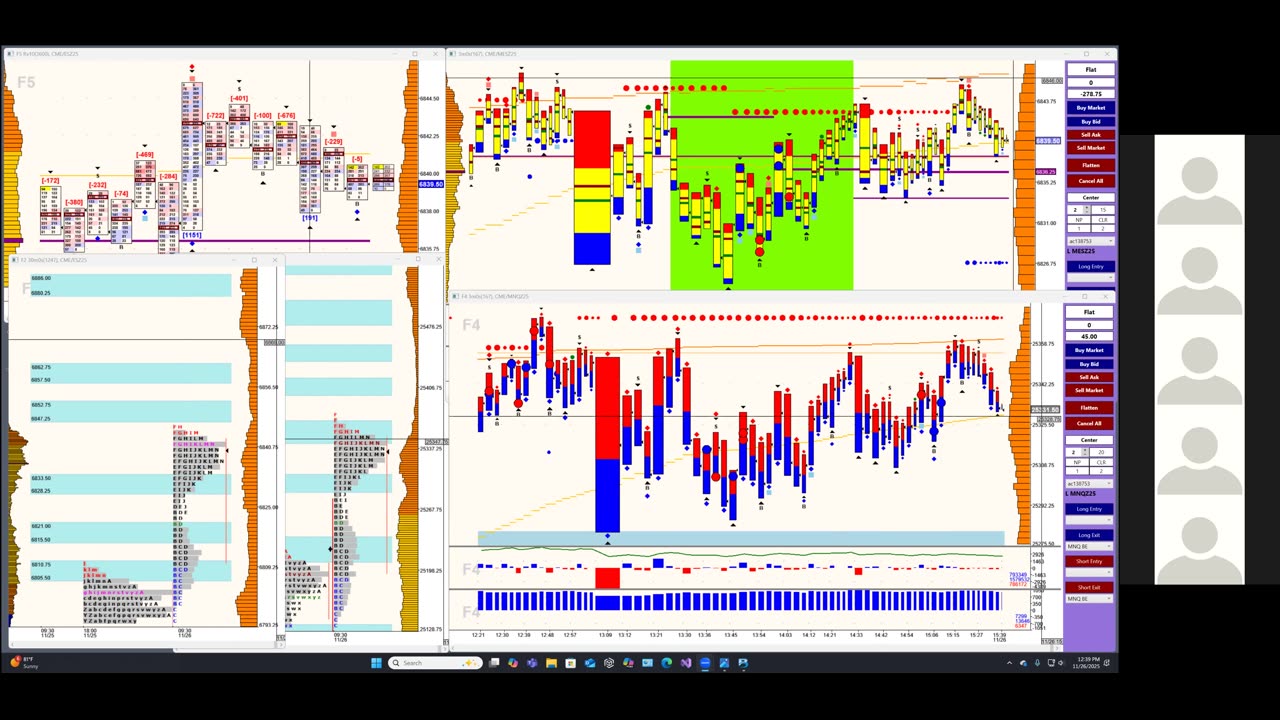Click Buy Bid in the MESZ25 trade panel

pyautogui.click(x=1091, y=122)
